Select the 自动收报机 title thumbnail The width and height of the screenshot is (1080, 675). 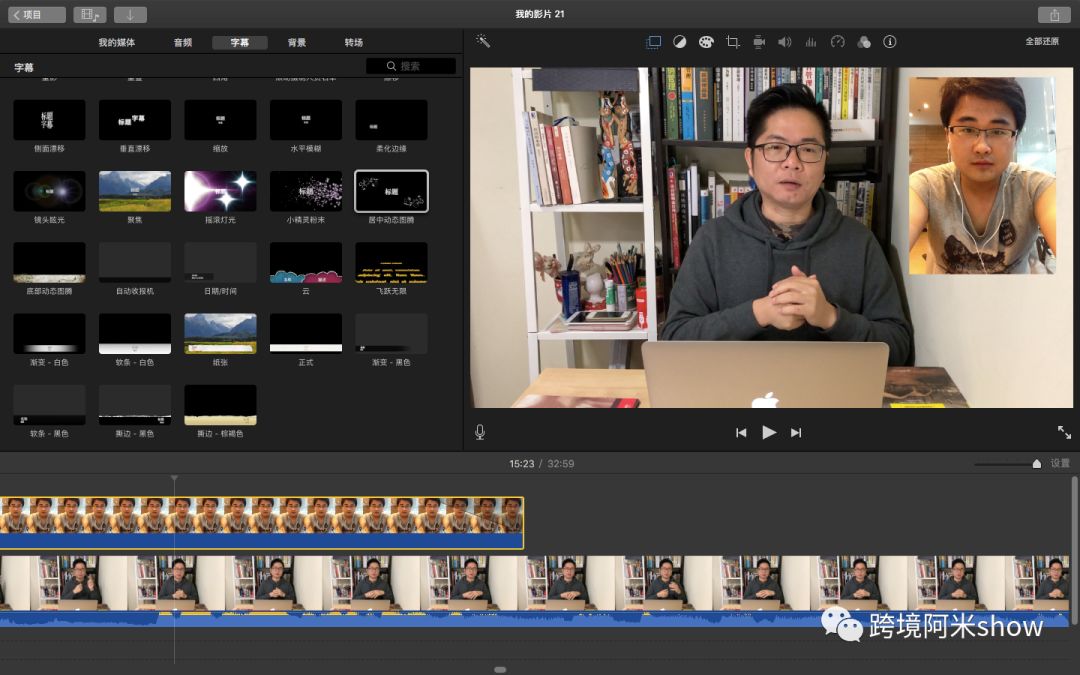[135, 262]
